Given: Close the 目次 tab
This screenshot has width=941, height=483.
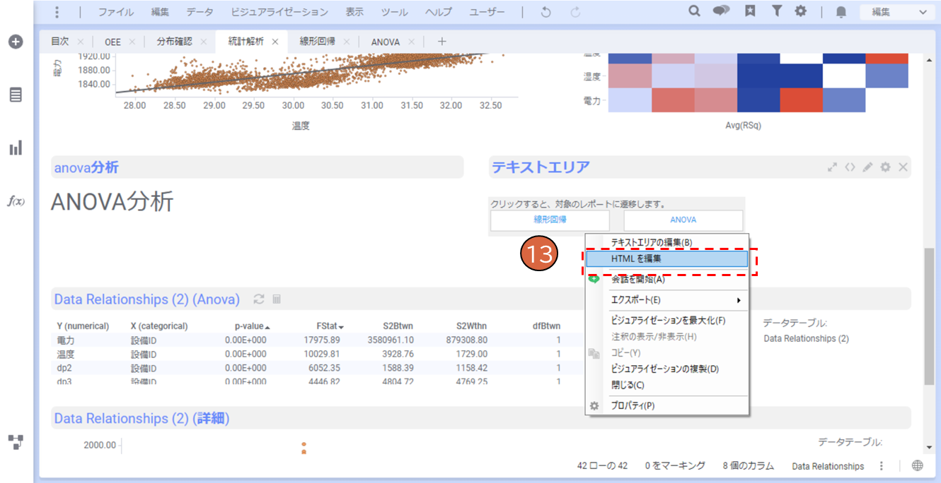Looking at the screenshot, I should [x=80, y=42].
